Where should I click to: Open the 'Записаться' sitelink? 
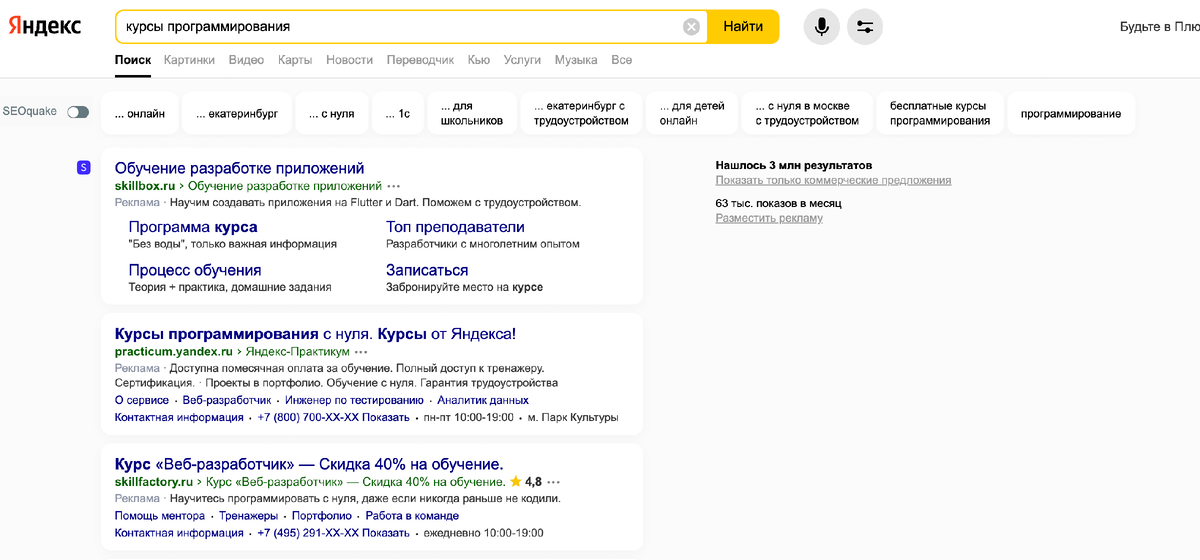point(427,270)
